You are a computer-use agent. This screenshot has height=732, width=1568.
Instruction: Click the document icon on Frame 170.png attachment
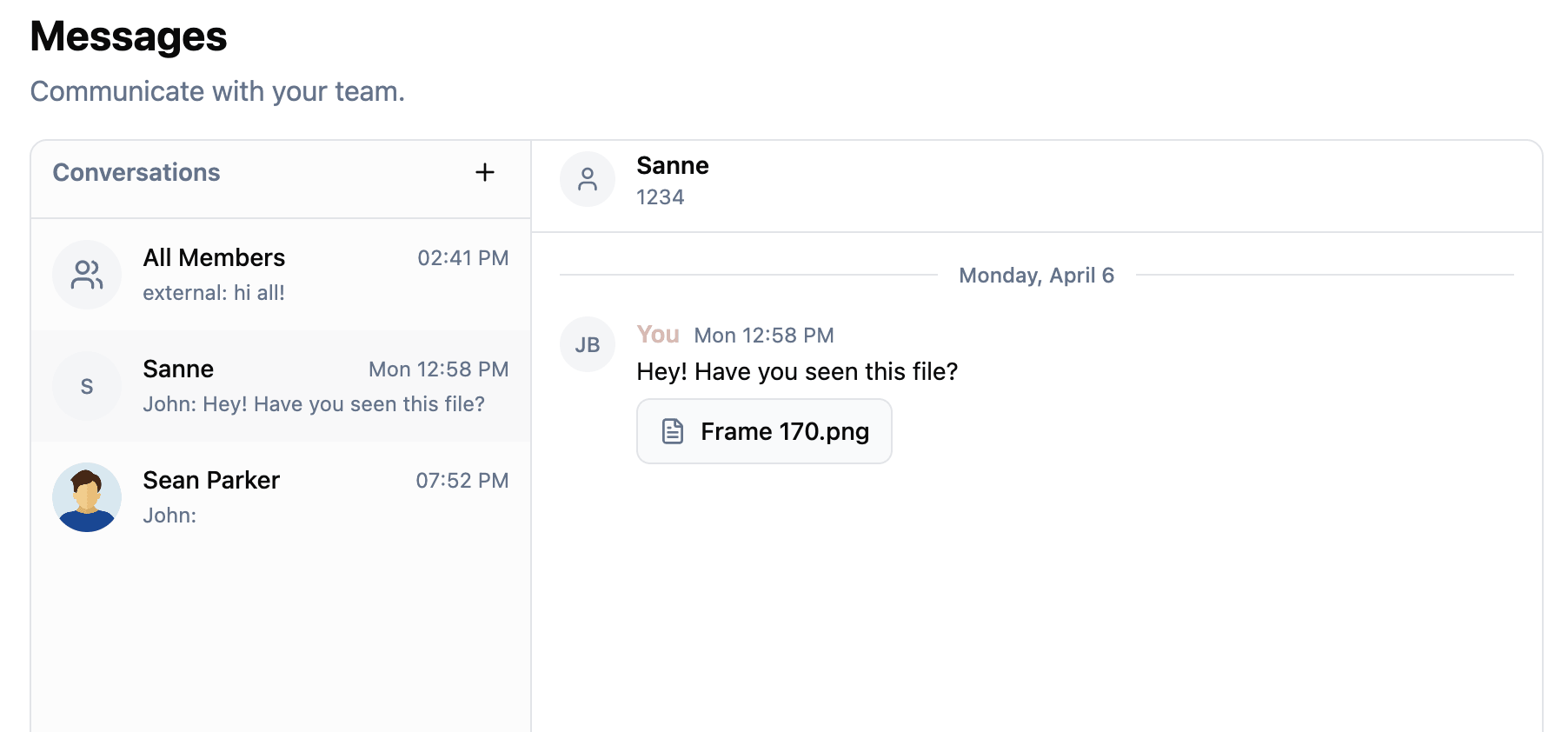pyautogui.click(x=673, y=430)
